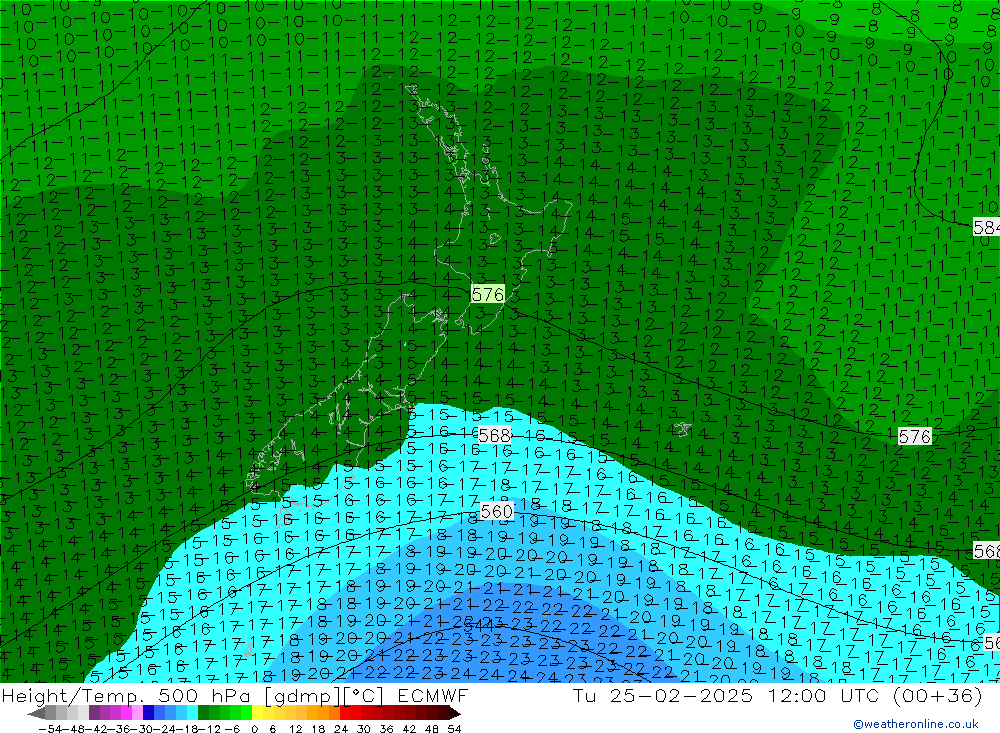Click the light pink swatch in the legend

pos(138,713)
